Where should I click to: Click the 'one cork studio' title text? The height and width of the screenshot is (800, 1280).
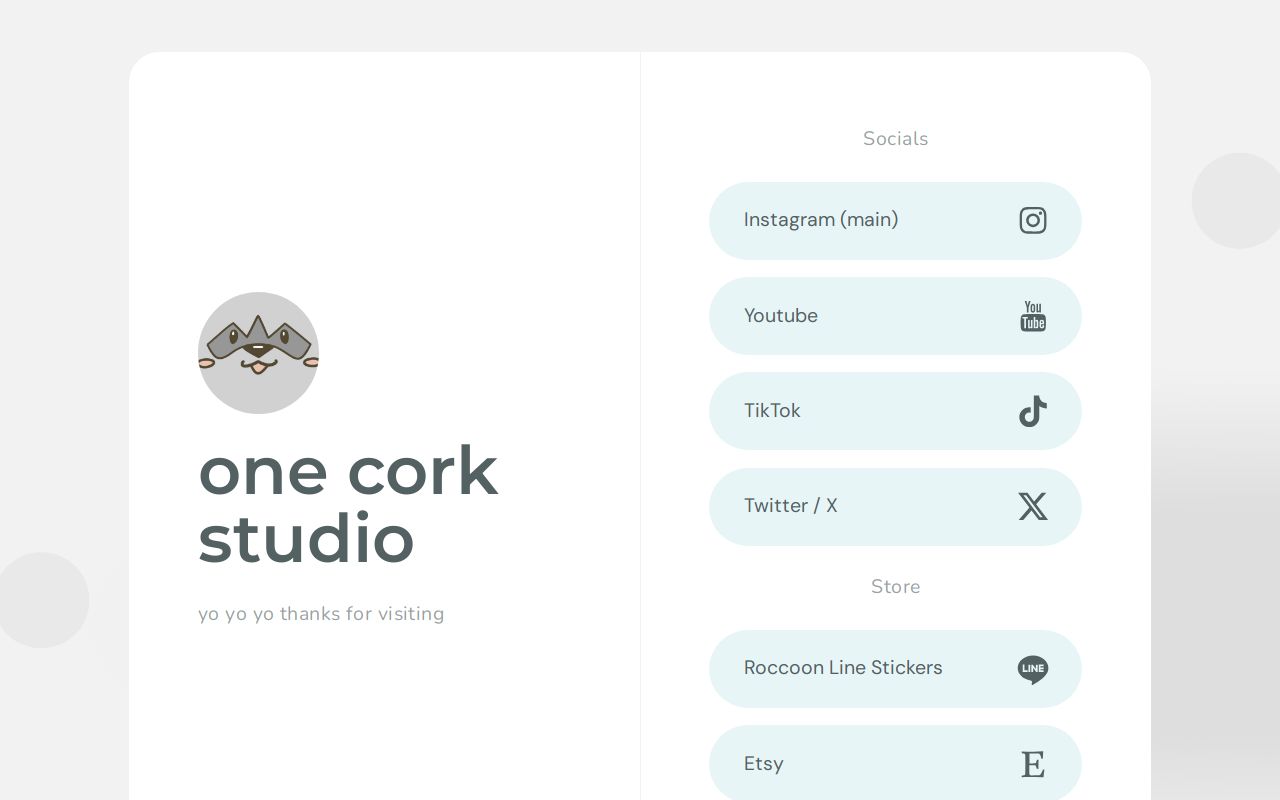pyautogui.click(x=348, y=505)
